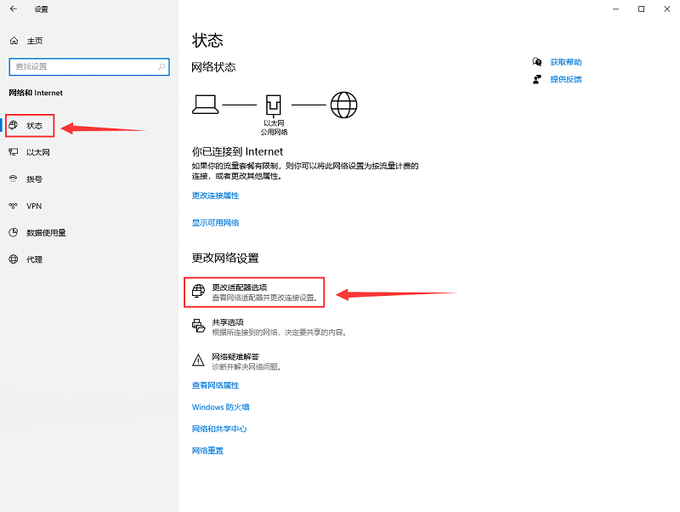Click the 主页 label in the sidebar
Screen dimensions: 680x512
tap(35, 41)
